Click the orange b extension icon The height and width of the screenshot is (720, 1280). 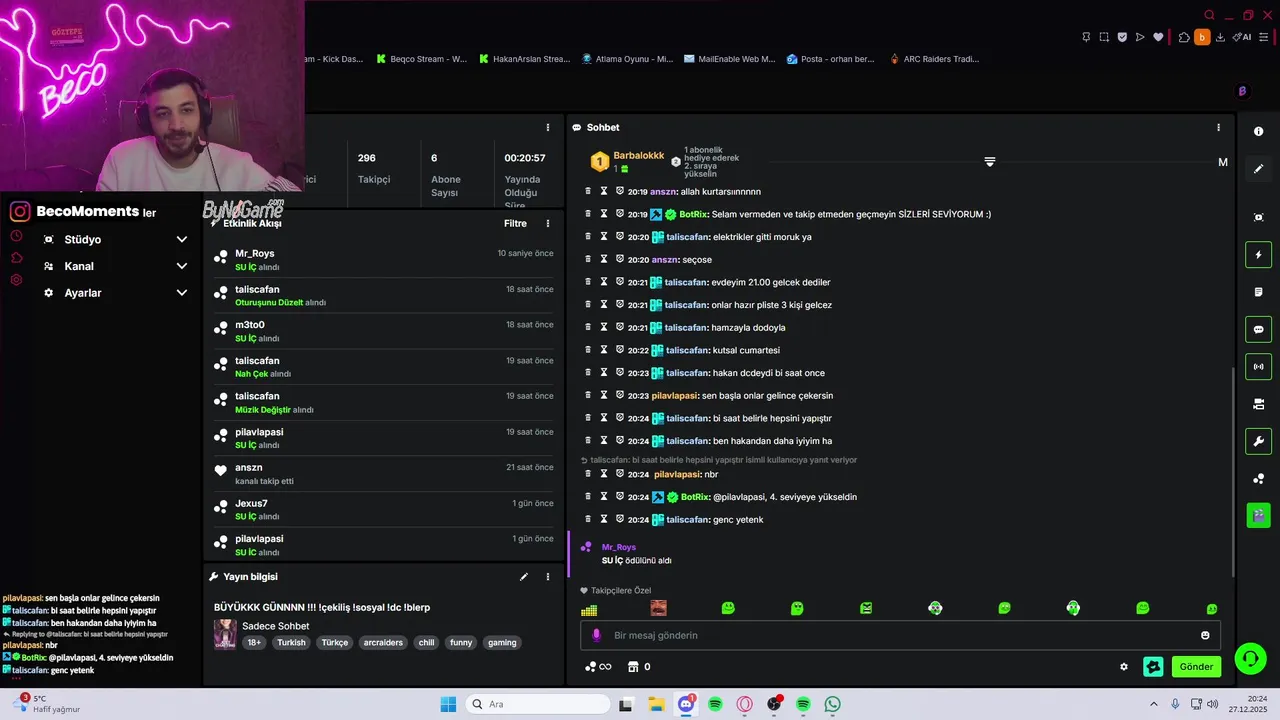pyautogui.click(x=1202, y=37)
